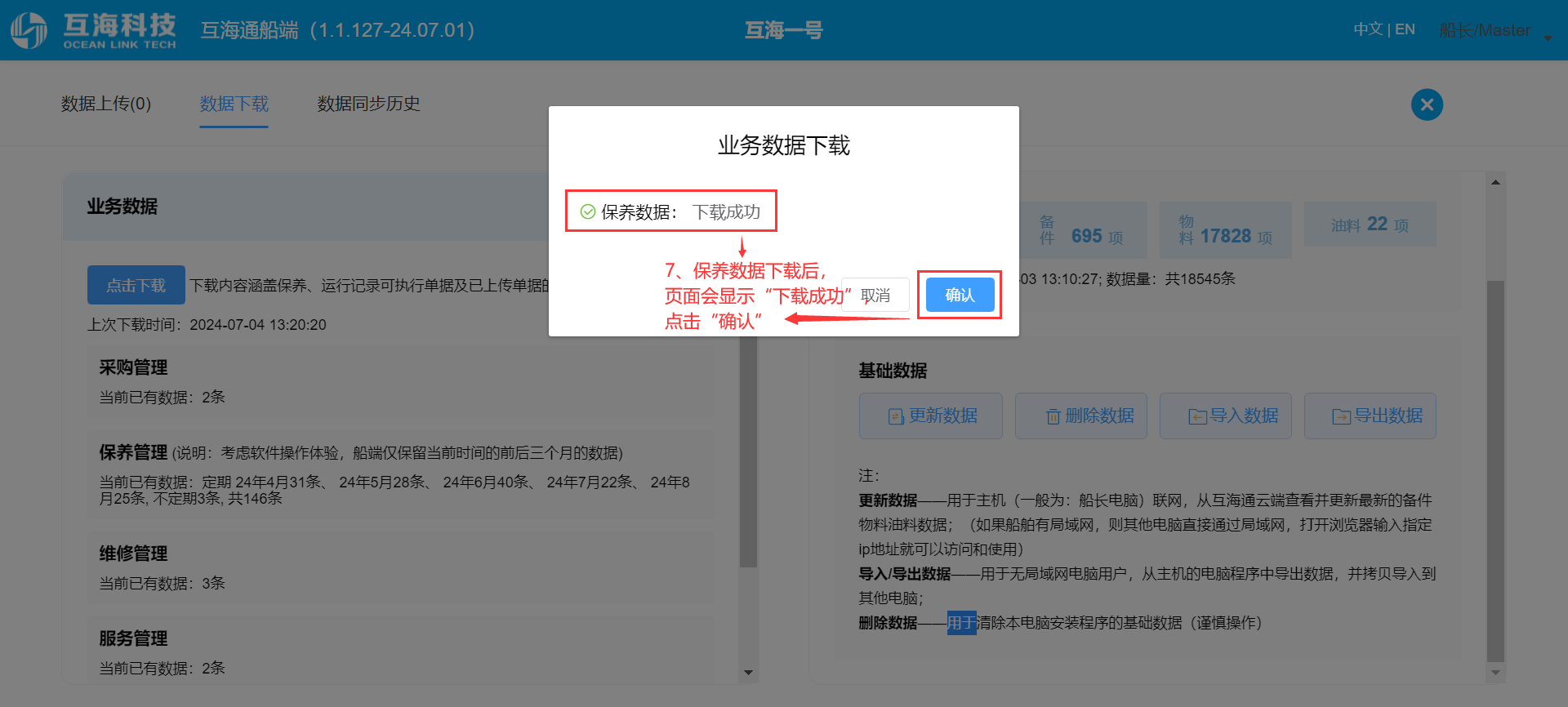The height and width of the screenshot is (707, 1568).
Task: Switch to the 数据上传(0) tab
Action: pyautogui.click(x=106, y=104)
